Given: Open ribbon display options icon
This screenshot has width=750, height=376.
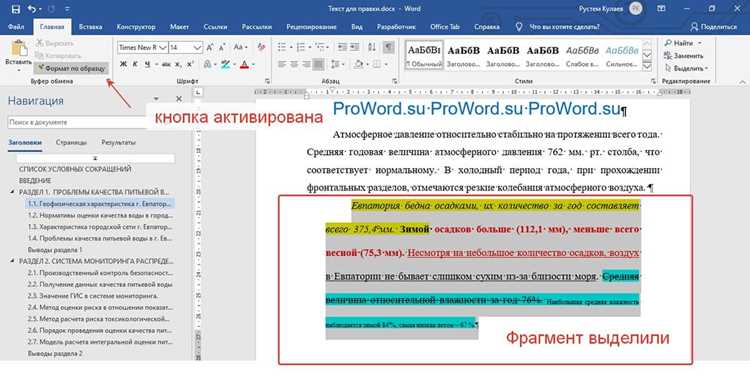Looking at the screenshot, I should point(661,9).
